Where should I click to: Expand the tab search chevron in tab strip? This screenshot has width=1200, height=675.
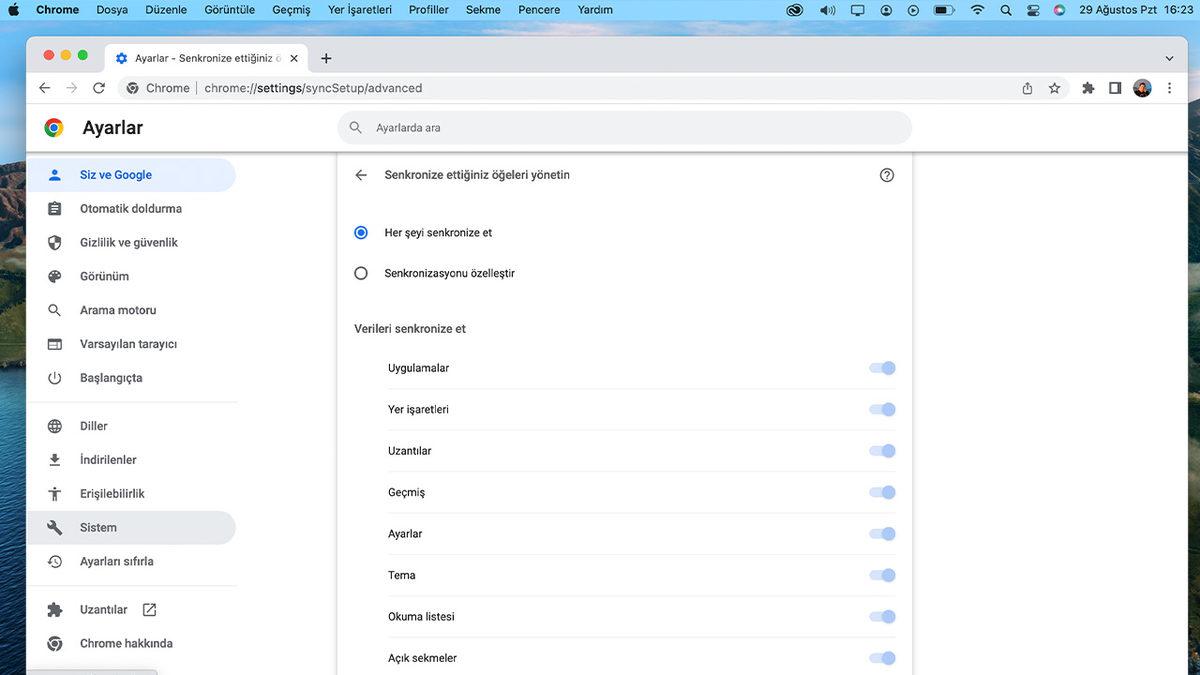[x=1169, y=58]
